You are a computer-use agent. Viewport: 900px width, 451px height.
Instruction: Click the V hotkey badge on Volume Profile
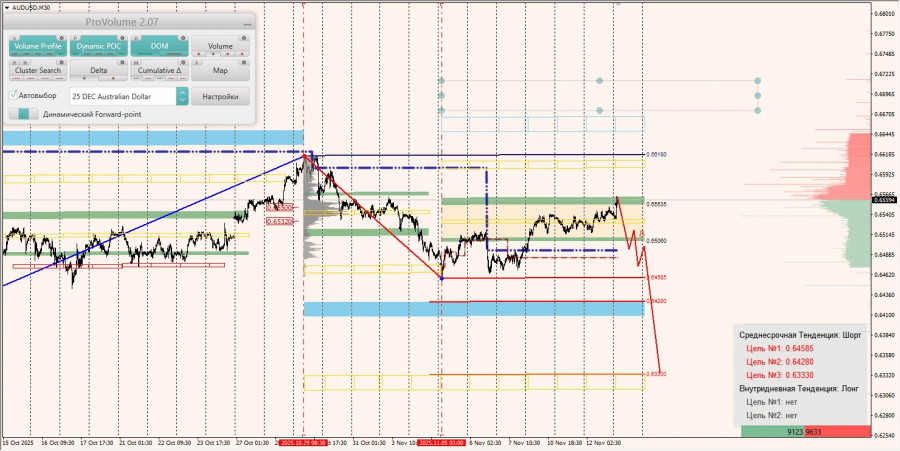tap(15, 38)
